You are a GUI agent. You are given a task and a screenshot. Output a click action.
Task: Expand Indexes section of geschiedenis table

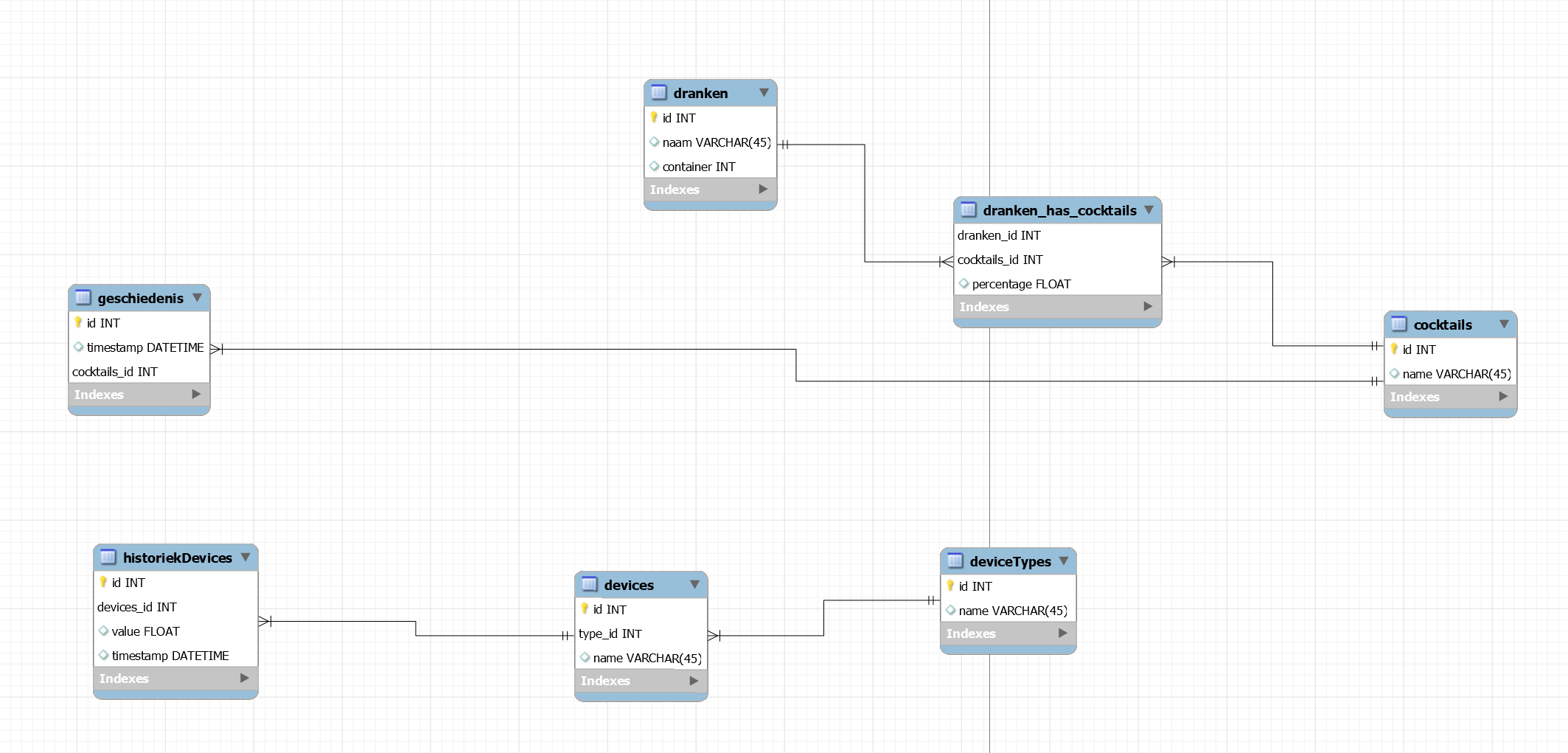tap(196, 395)
